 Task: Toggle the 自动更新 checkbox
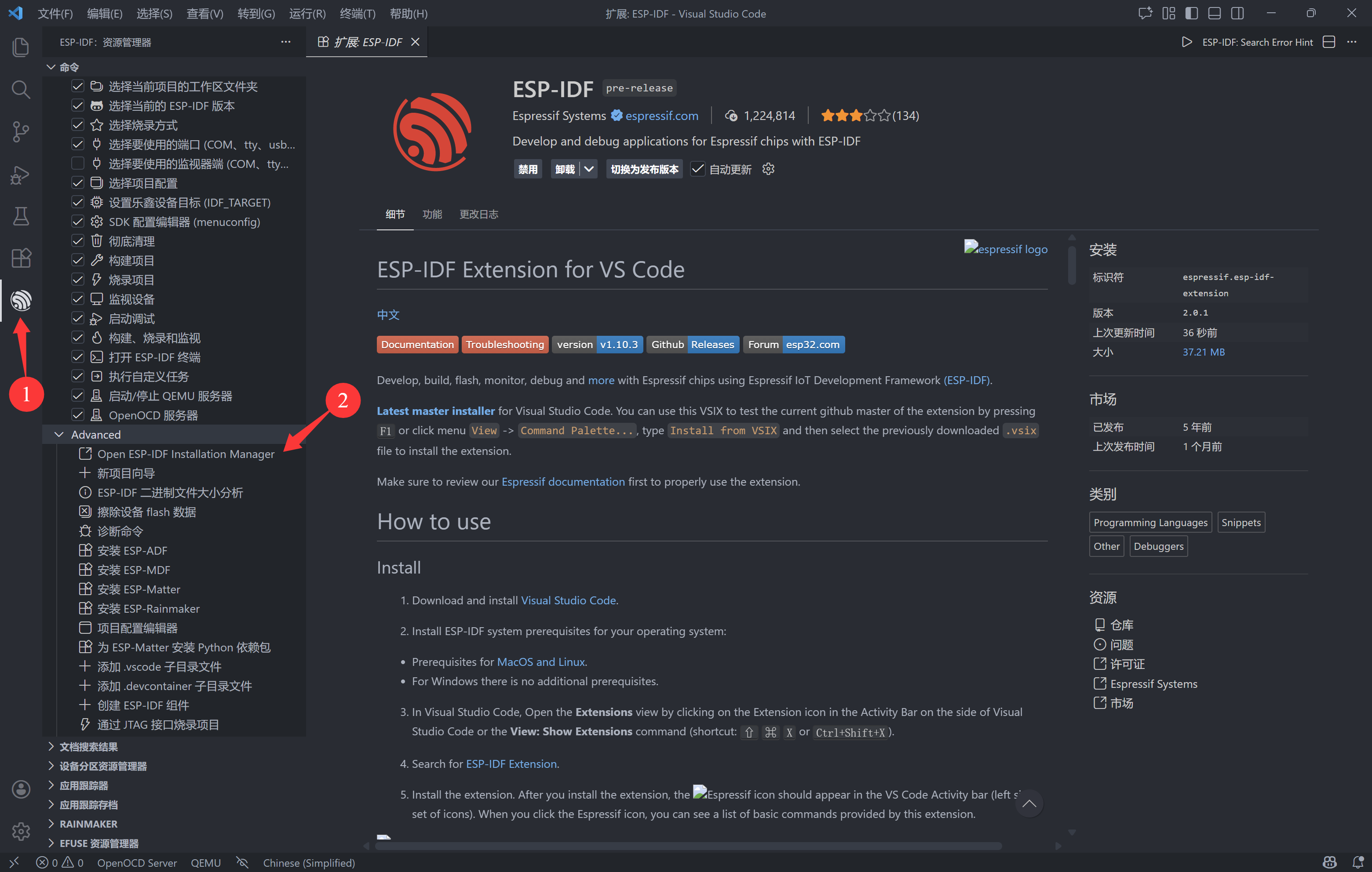[697, 169]
